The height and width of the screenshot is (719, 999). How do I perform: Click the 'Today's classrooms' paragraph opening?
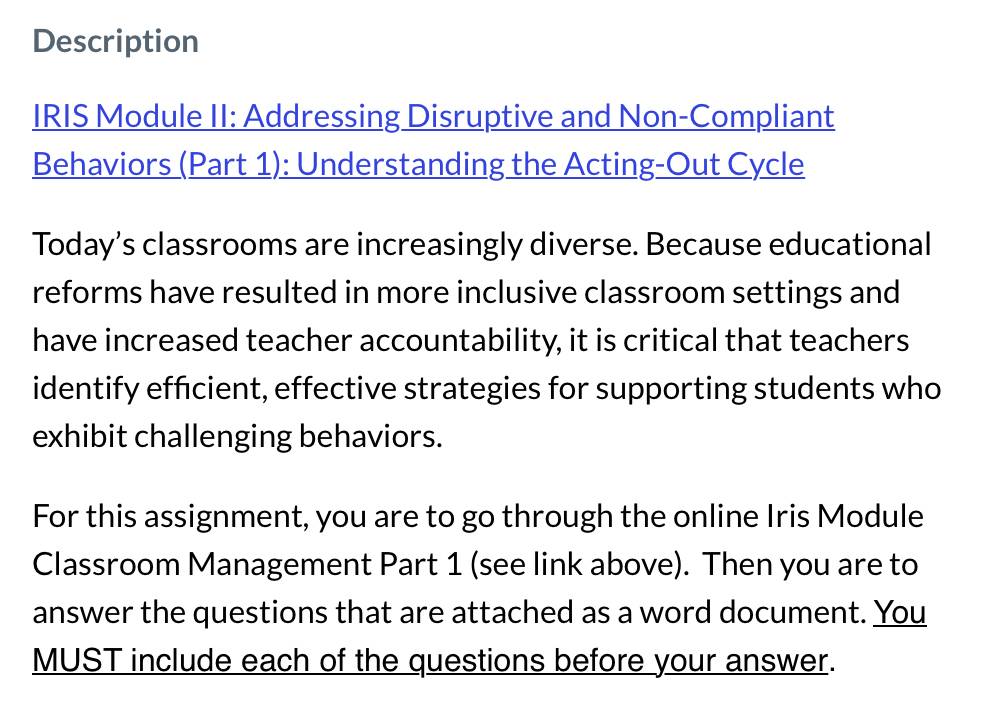164,245
